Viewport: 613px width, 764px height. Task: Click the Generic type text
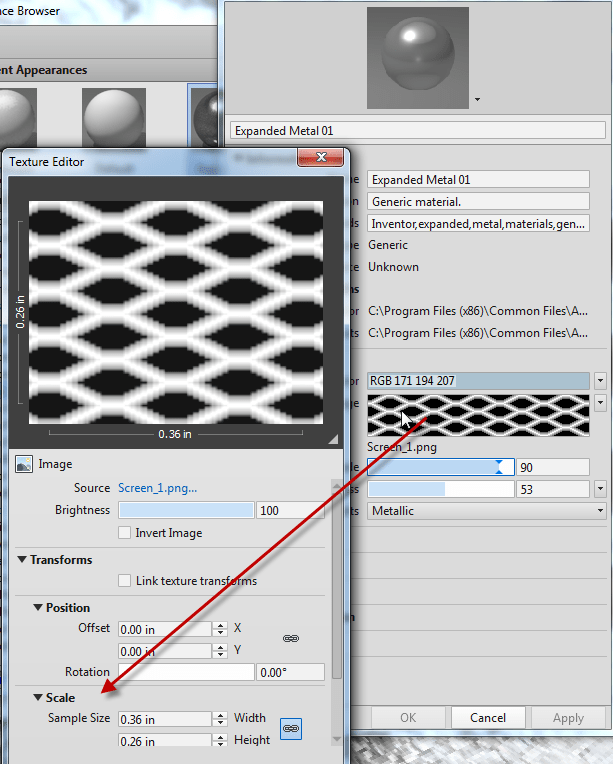pyautogui.click(x=388, y=245)
